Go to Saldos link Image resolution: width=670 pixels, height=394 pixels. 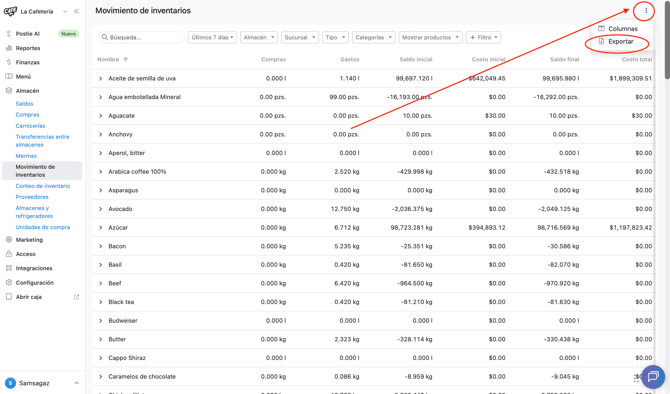pos(24,104)
